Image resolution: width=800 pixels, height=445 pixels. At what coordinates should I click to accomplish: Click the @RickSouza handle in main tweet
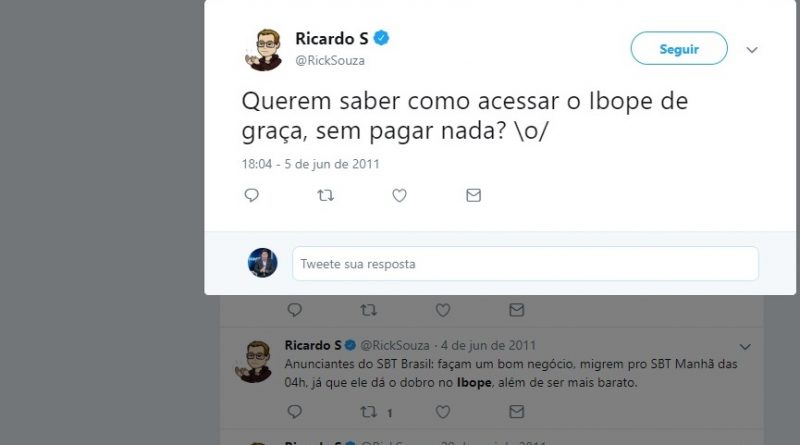[x=330, y=60]
